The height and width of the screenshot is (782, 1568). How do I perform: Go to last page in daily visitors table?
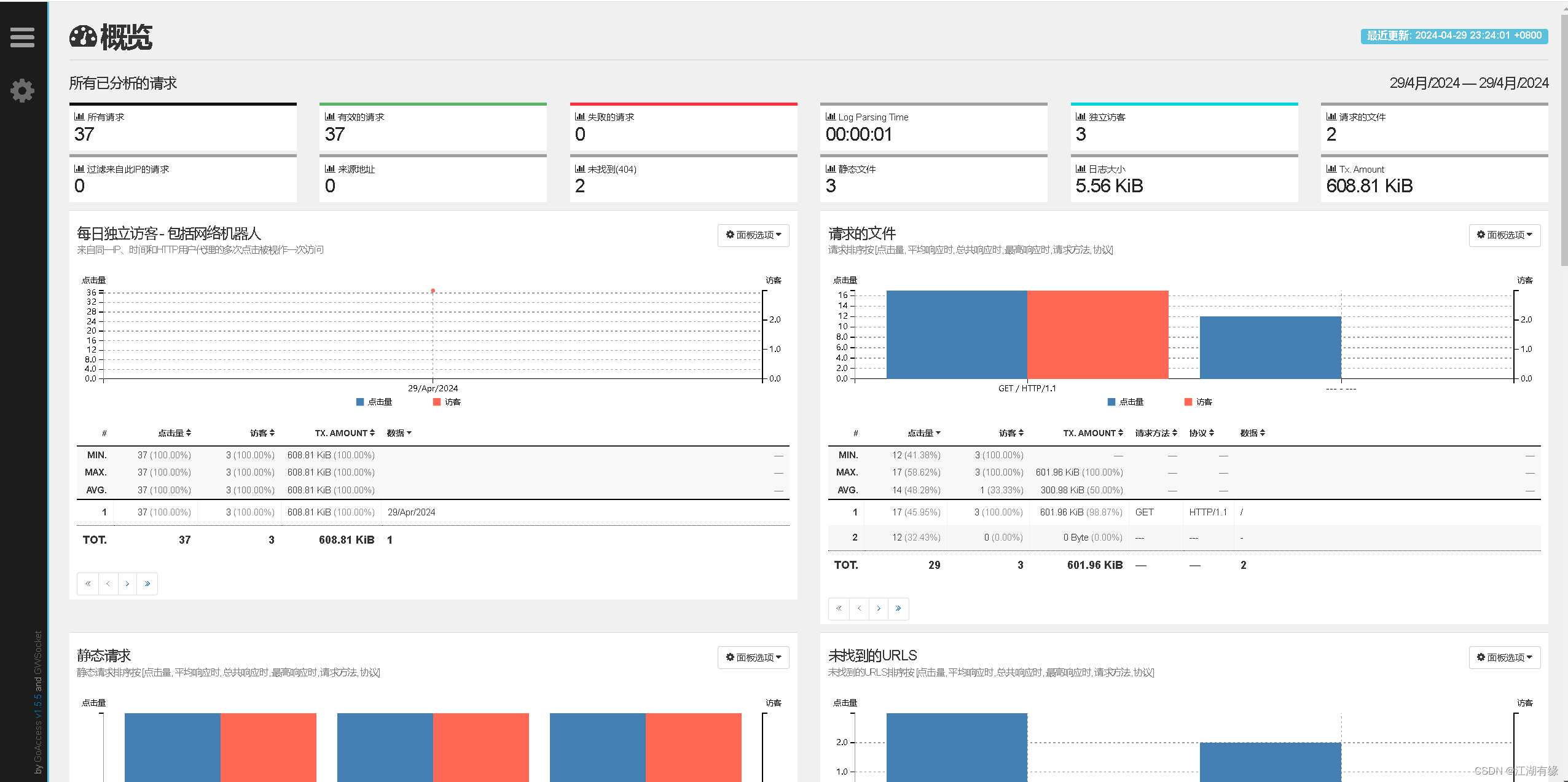coord(147,584)
